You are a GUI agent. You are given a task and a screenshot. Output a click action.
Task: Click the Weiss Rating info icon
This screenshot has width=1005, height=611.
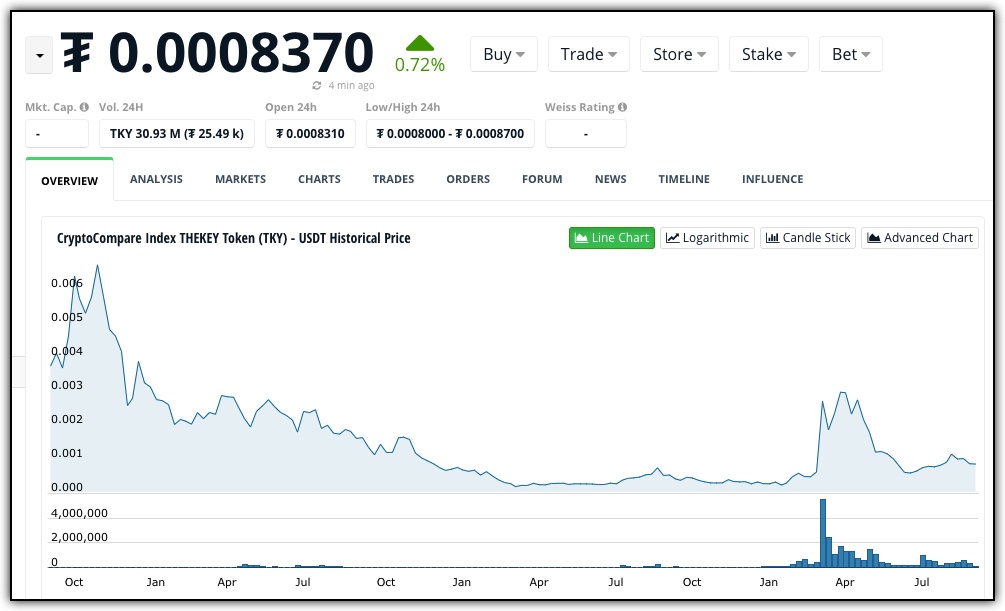[x=622, y=107]
